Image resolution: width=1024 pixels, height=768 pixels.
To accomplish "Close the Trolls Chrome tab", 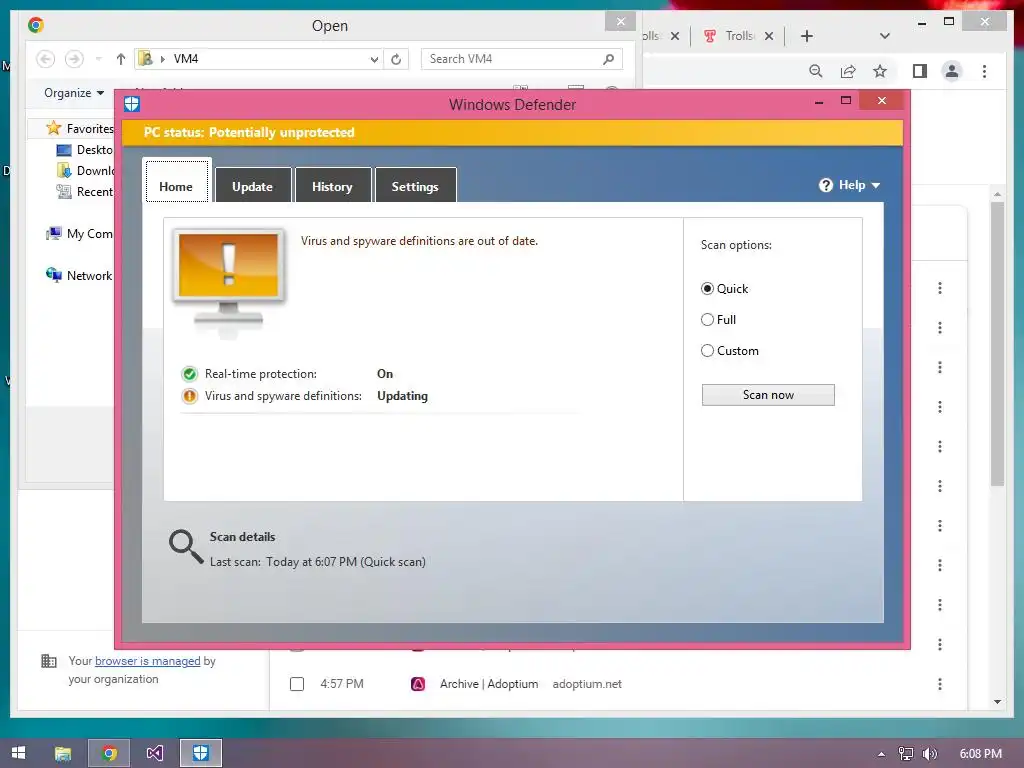I will click(769, 36).
